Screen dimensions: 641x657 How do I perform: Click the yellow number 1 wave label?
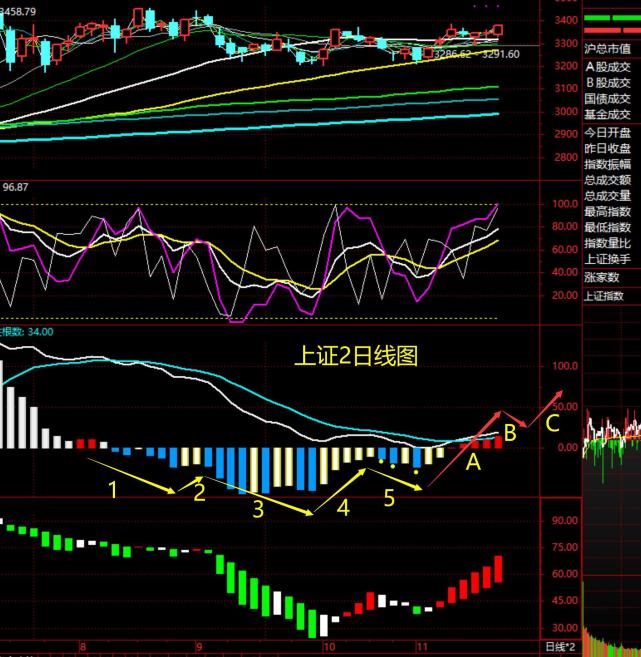click(x=114, y=490)
